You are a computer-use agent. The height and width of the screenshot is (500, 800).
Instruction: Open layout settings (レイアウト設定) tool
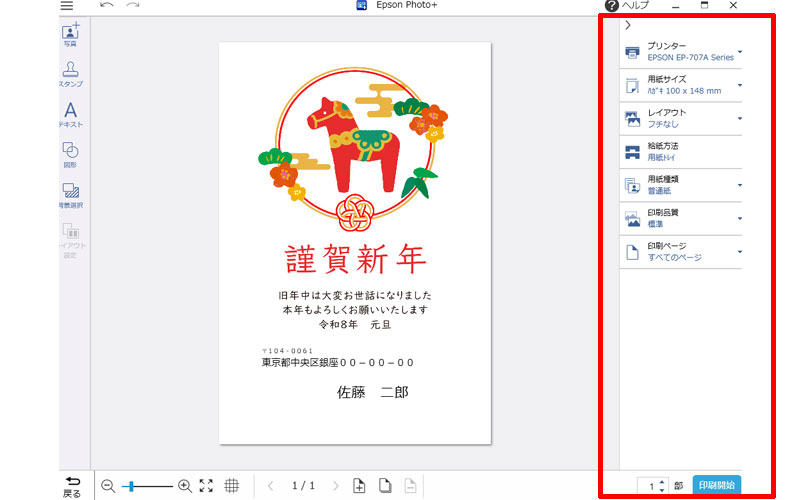(70, 240)
